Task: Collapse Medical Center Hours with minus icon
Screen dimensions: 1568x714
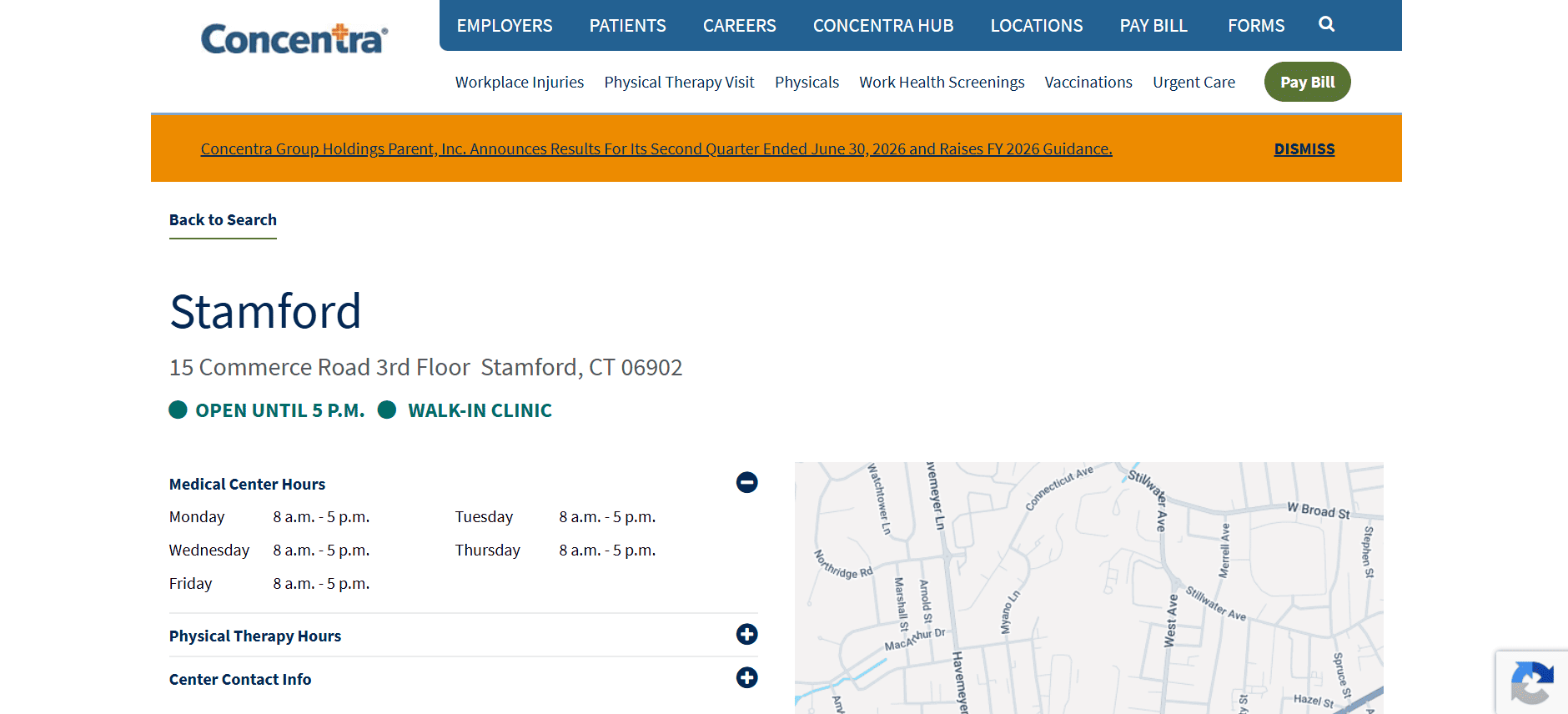Action: (x=747, y=482)
